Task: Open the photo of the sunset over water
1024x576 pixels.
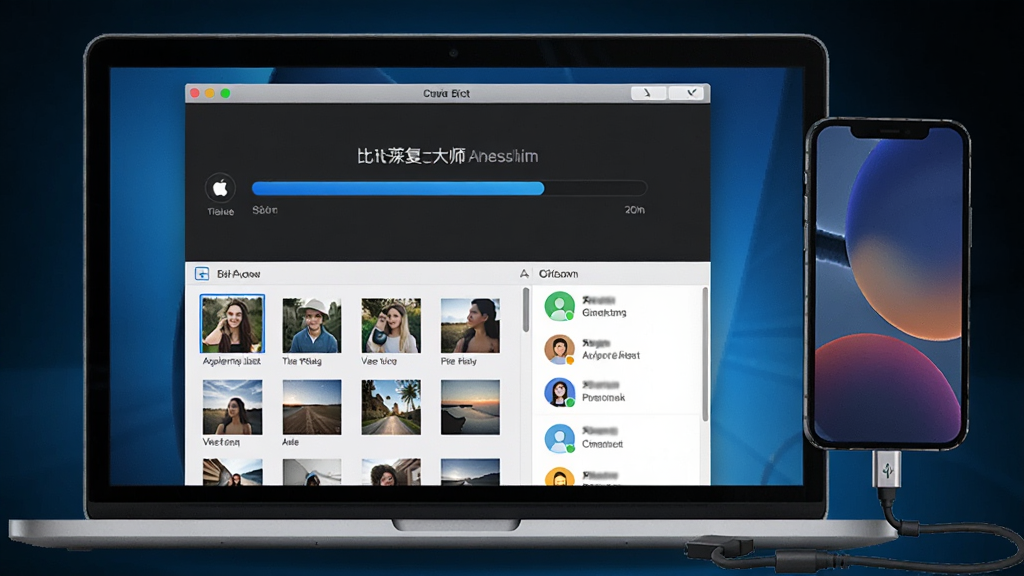Action: [470, 407]
